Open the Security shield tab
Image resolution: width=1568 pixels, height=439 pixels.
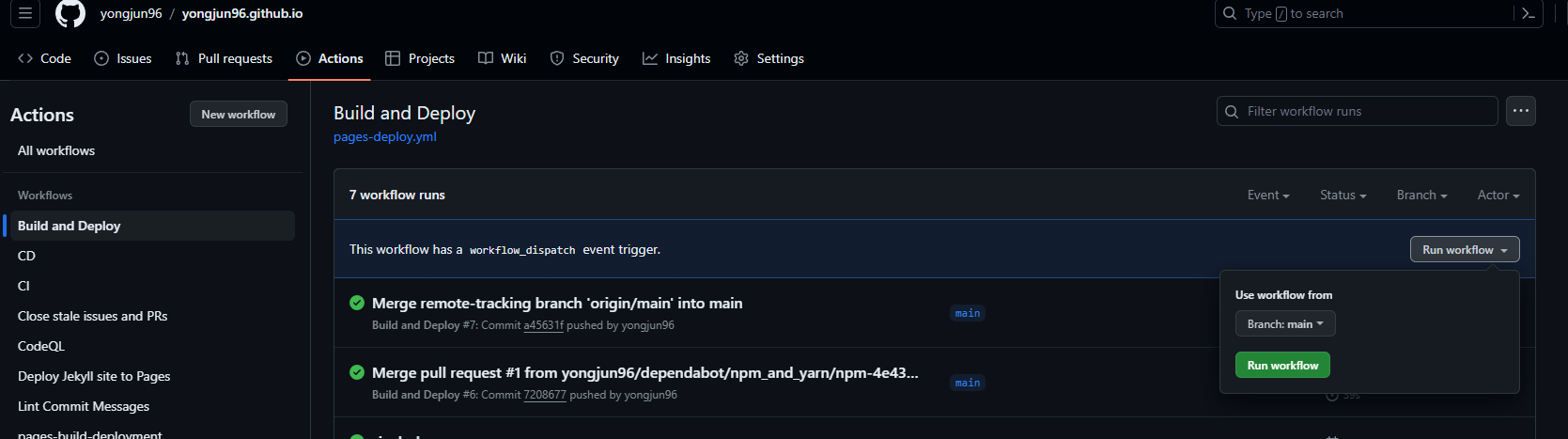[x=584, y=58]
